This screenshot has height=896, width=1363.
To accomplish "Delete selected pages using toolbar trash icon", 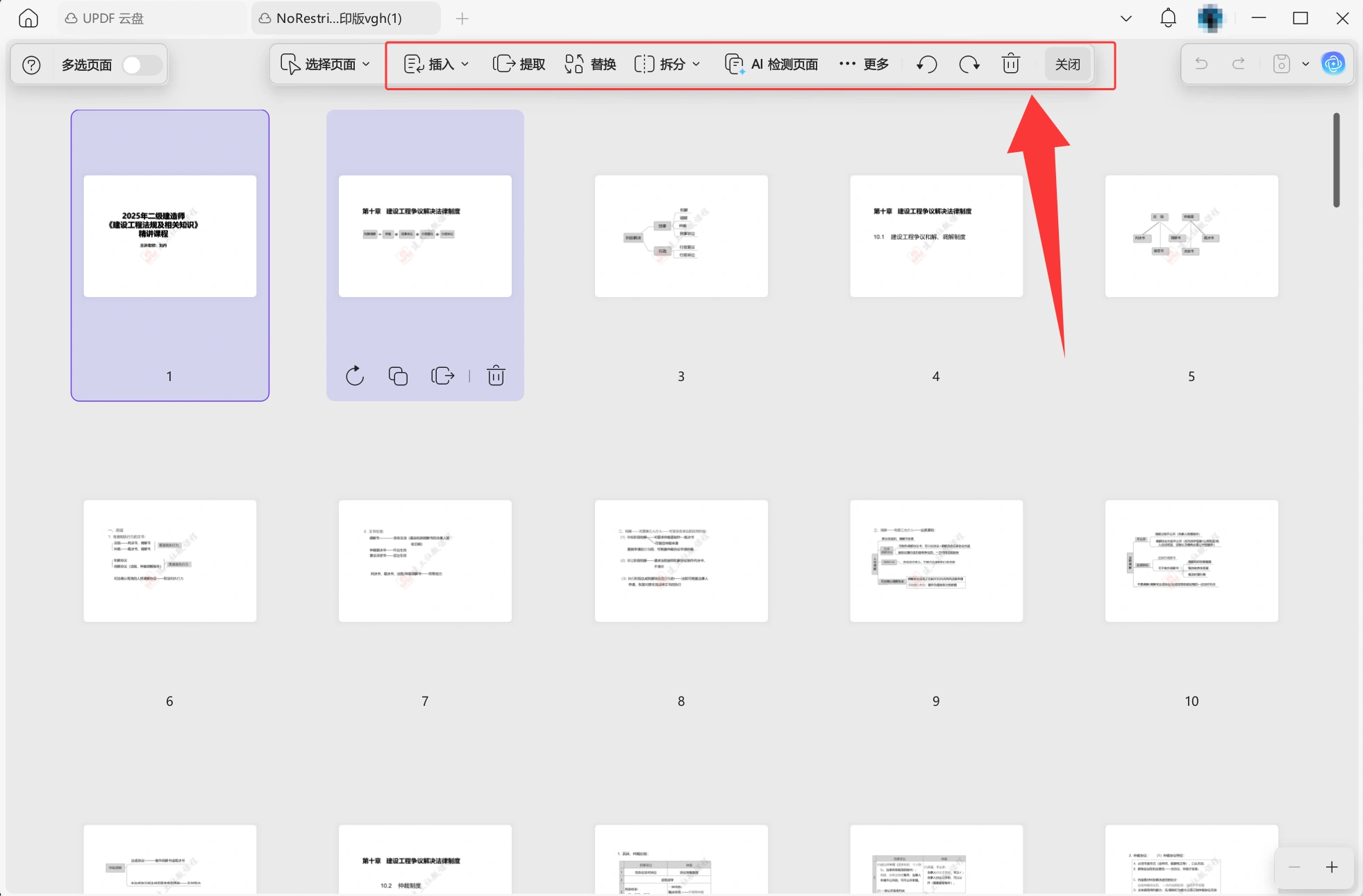I will coord(1011,64).
